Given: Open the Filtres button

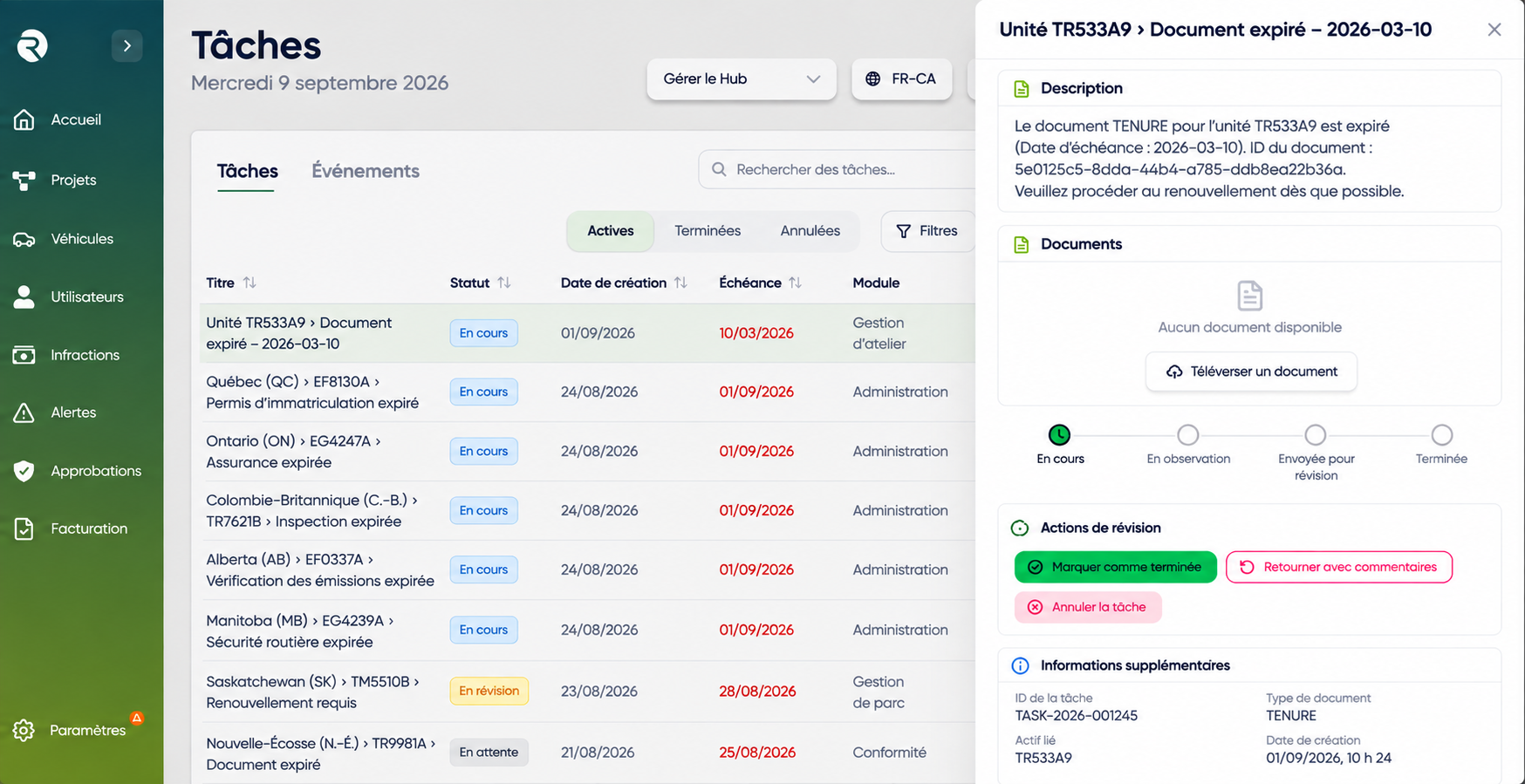Looking at the screenshot, I should click(x=927, y=231).
